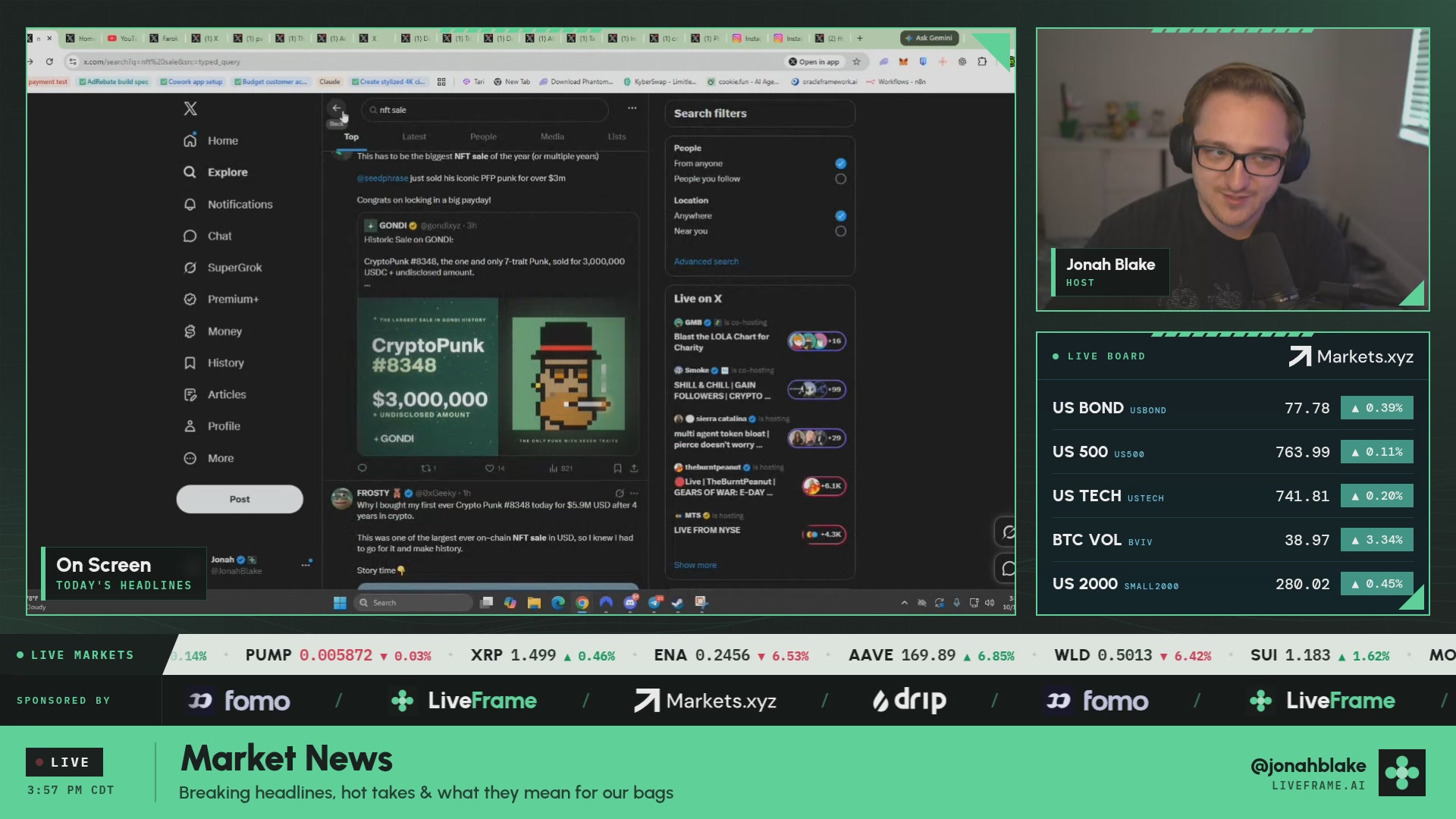1456x819 pixels.
Task: Open Notifications in the X sidebar
Action: (227, 204)
